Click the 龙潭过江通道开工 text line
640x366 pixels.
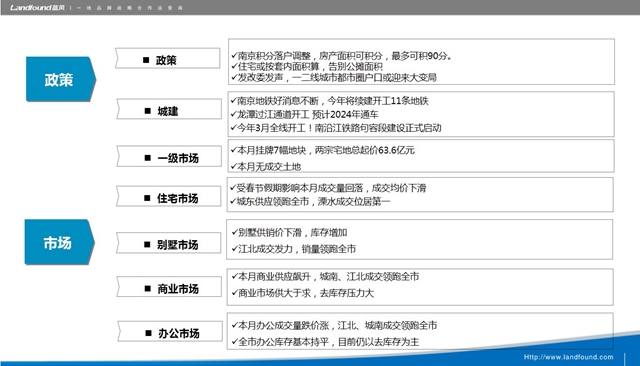pos(304,115)
